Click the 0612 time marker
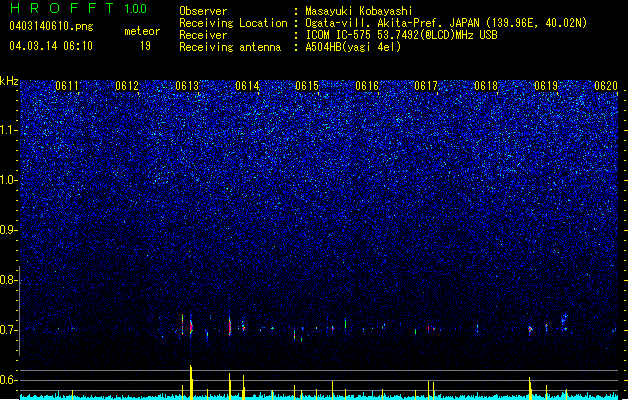The width and height of the screenshot is (629, 400). point(127,86)
